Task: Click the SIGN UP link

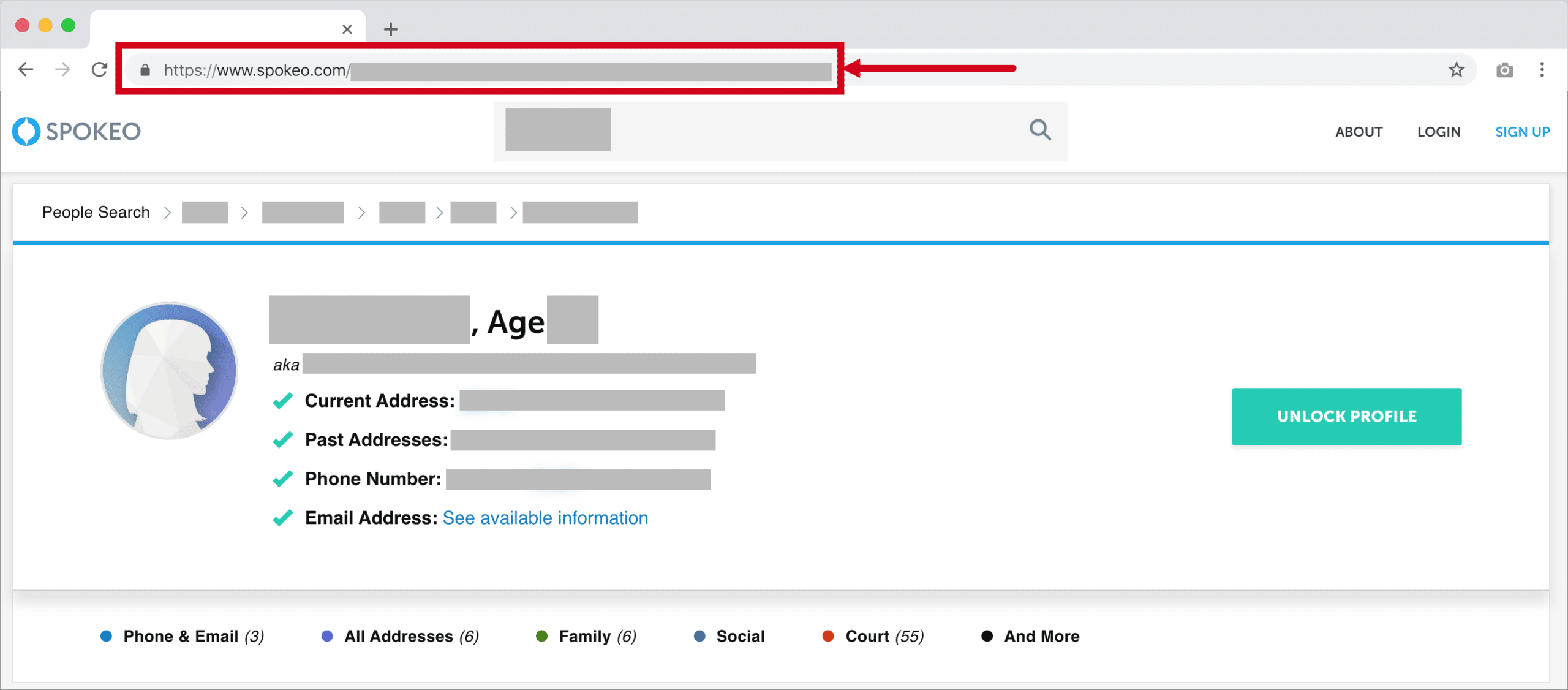Action: point(1522,132)
